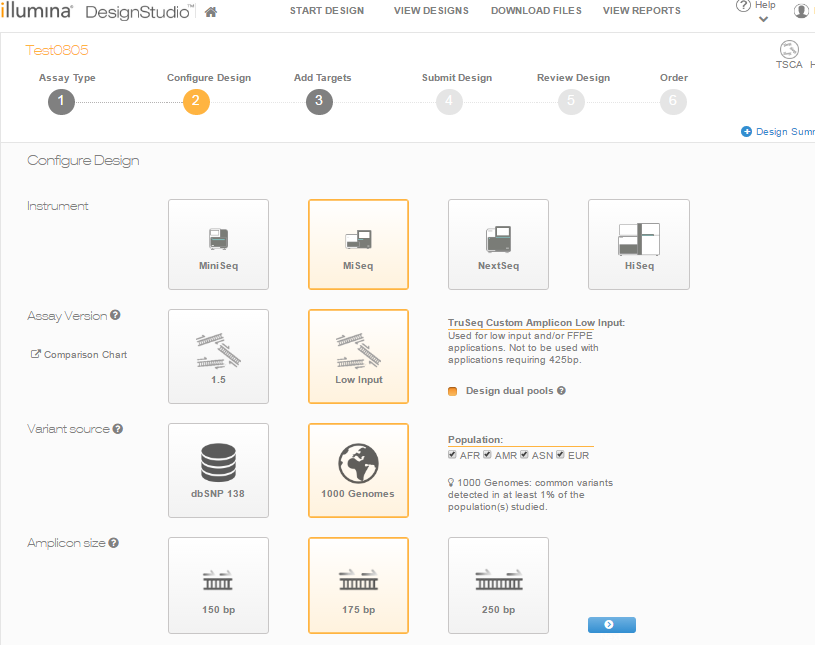815x645 pixels.
Task: Pick the 150 bp amplicon size
Action: click(x=218, y=585)
